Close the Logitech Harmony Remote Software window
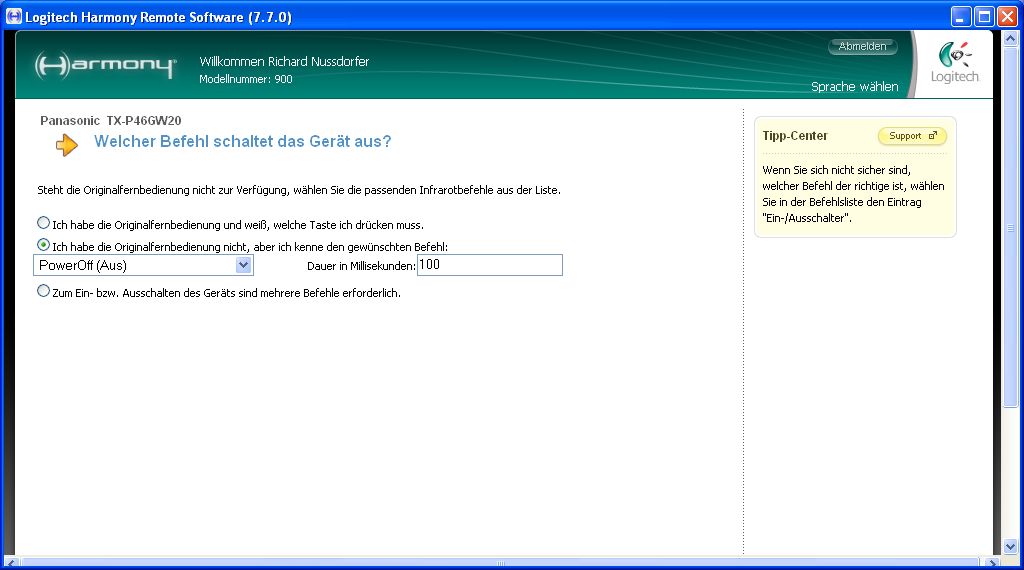The image size is (1024, 570). pos(1007,17)
